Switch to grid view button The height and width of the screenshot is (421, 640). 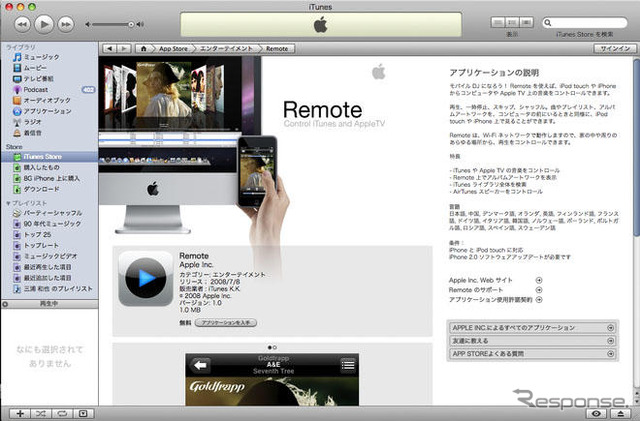[512, 22]
